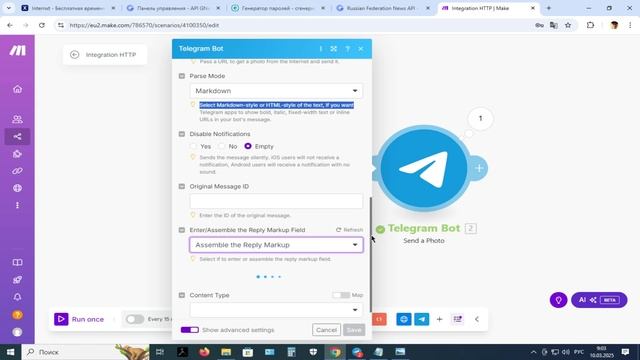This screenshot has width=640, height=360.
Task: Toggle Show advanced settings switch
Action: tap(190, 330)
